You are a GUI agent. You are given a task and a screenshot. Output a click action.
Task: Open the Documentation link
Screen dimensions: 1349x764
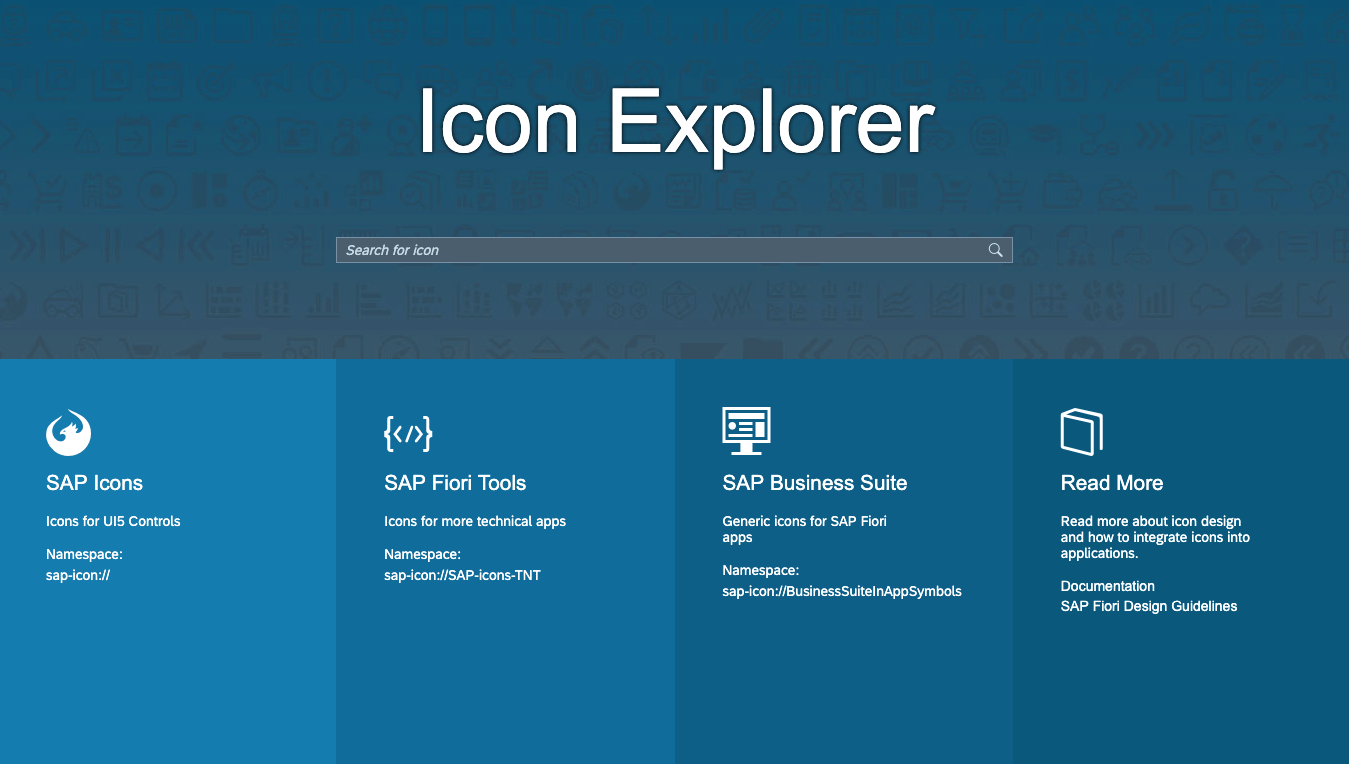tap(1108, 586)
